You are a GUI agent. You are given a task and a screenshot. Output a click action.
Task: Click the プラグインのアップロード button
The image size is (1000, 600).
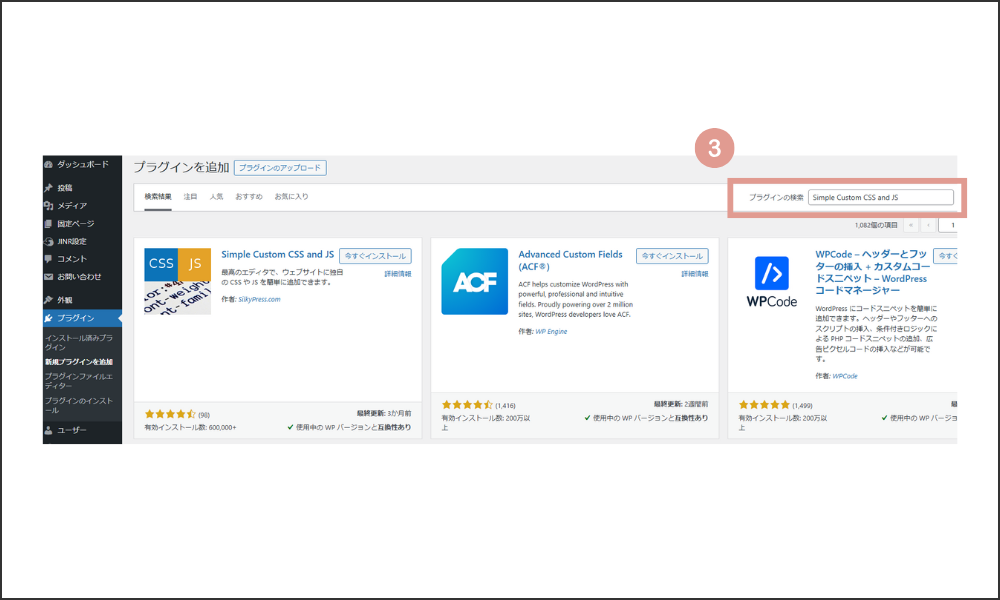point(280,168)
